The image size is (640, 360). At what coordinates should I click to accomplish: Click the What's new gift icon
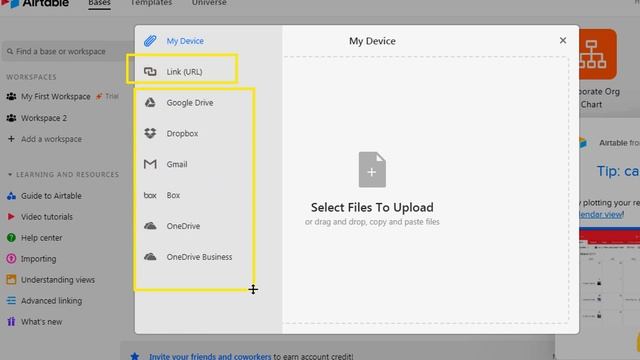[11, 322]
